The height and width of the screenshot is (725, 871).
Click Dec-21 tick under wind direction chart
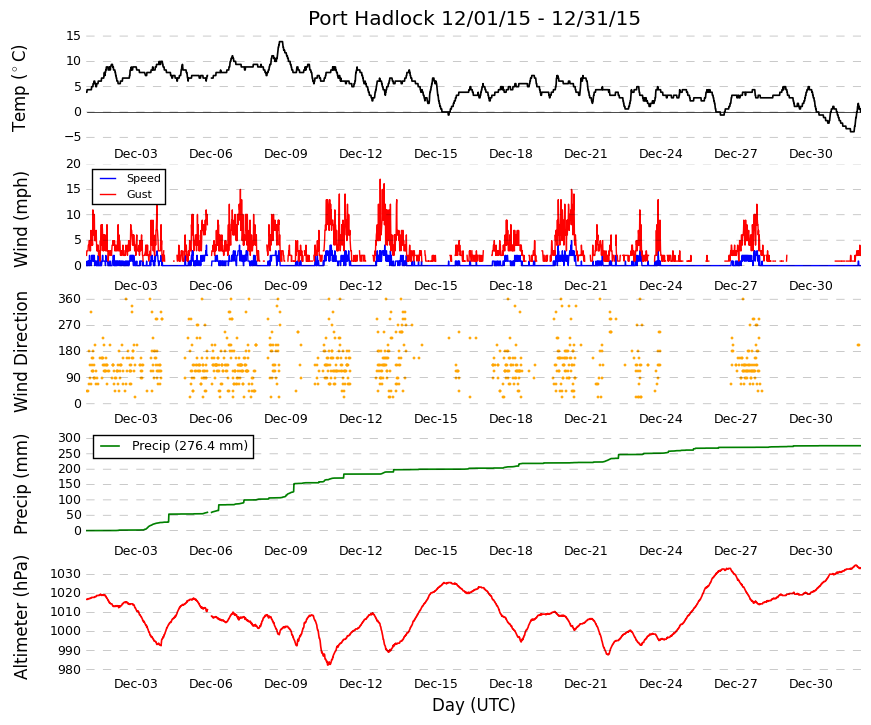pos(585,419)
